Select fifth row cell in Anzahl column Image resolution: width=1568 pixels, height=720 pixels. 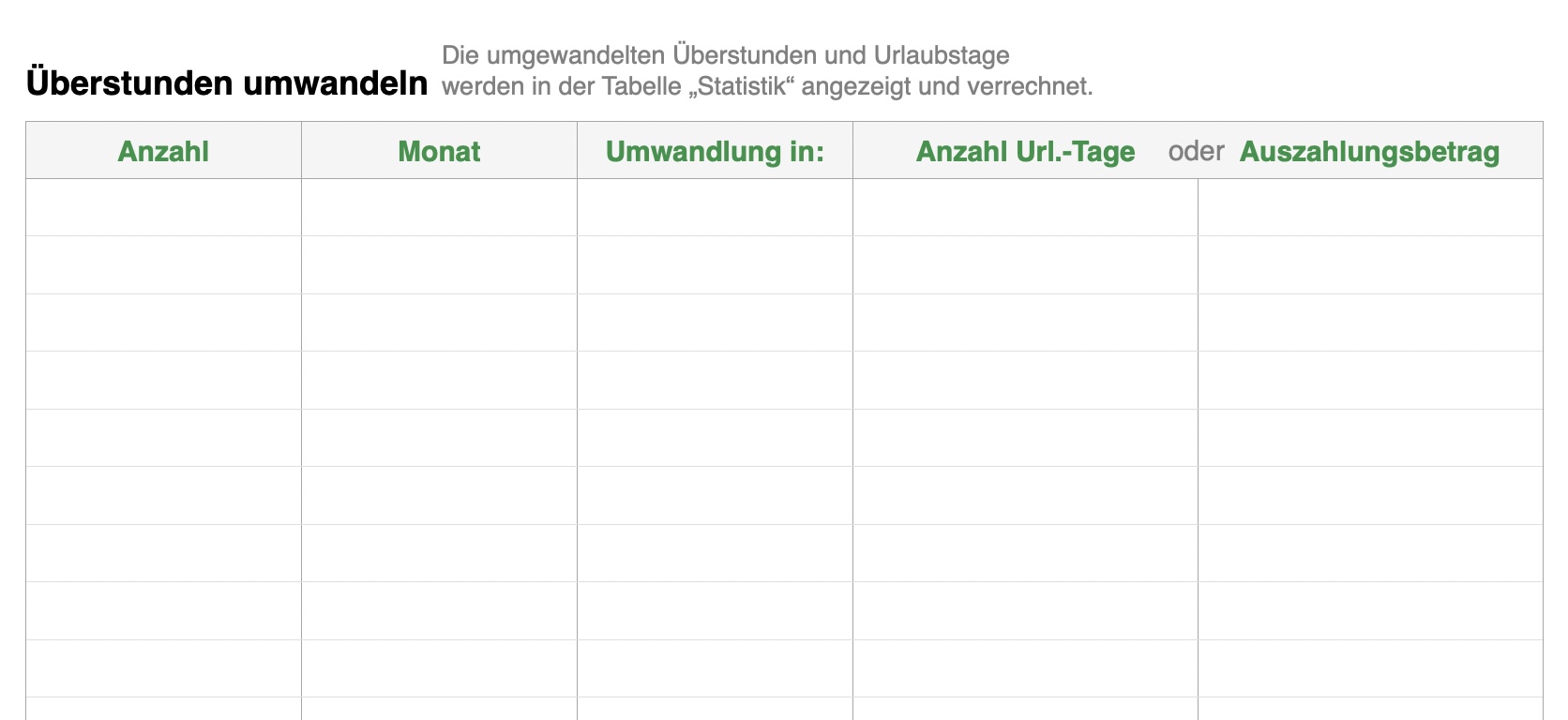163,438
